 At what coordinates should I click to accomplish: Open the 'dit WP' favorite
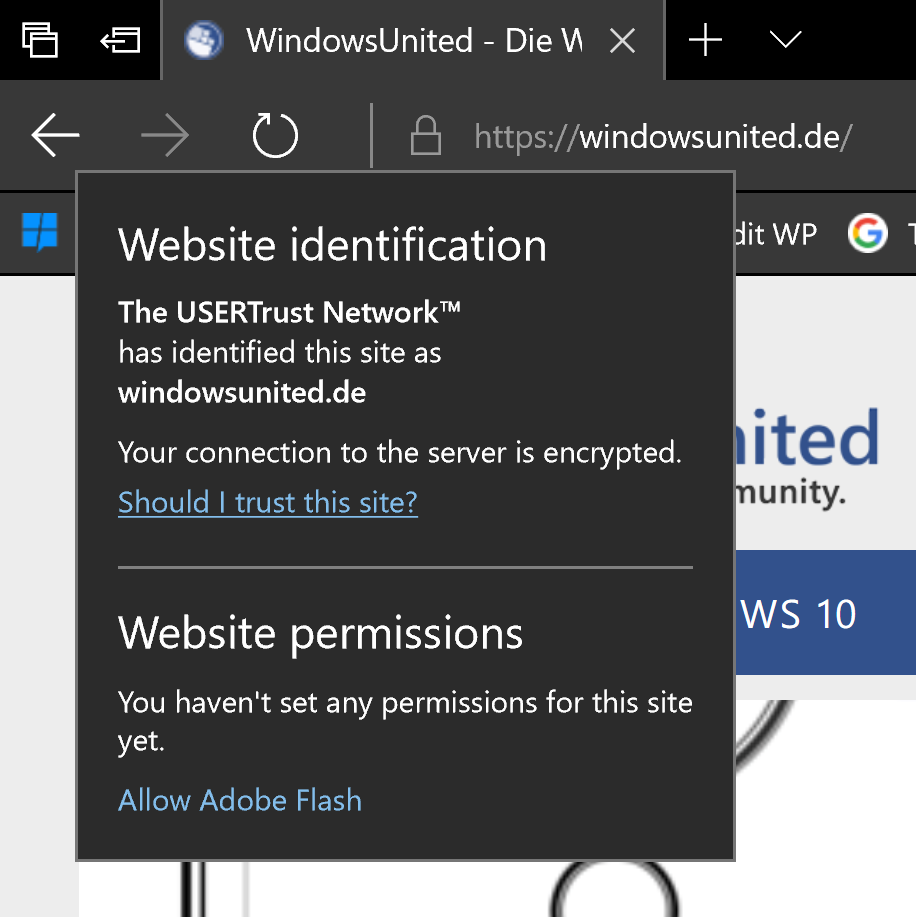coord(777,234)
